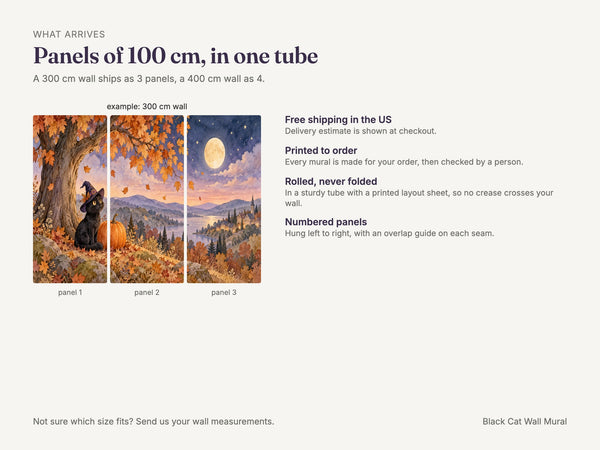Click the 'Free shipping in the US' heading
This screenshot has width=600, height=450.
pos(338,120)
